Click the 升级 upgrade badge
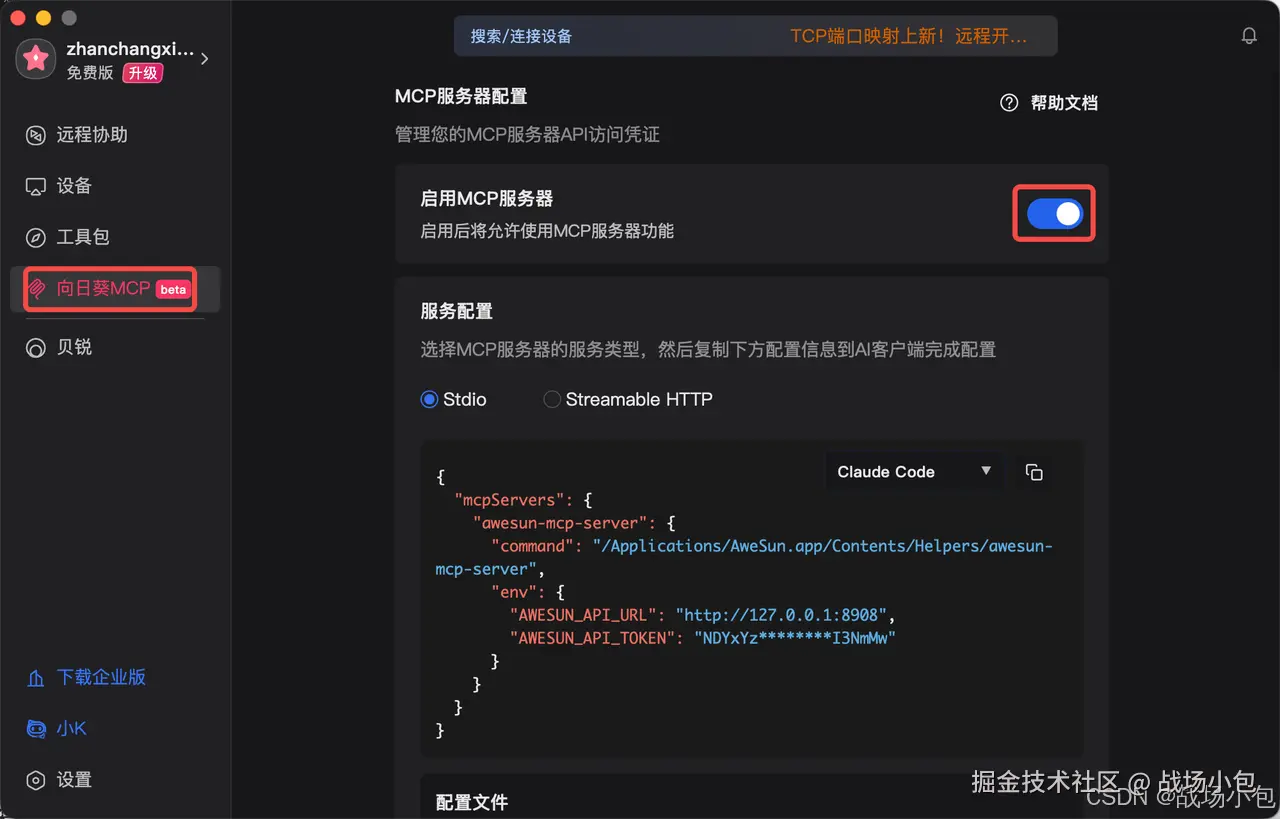 142,73
